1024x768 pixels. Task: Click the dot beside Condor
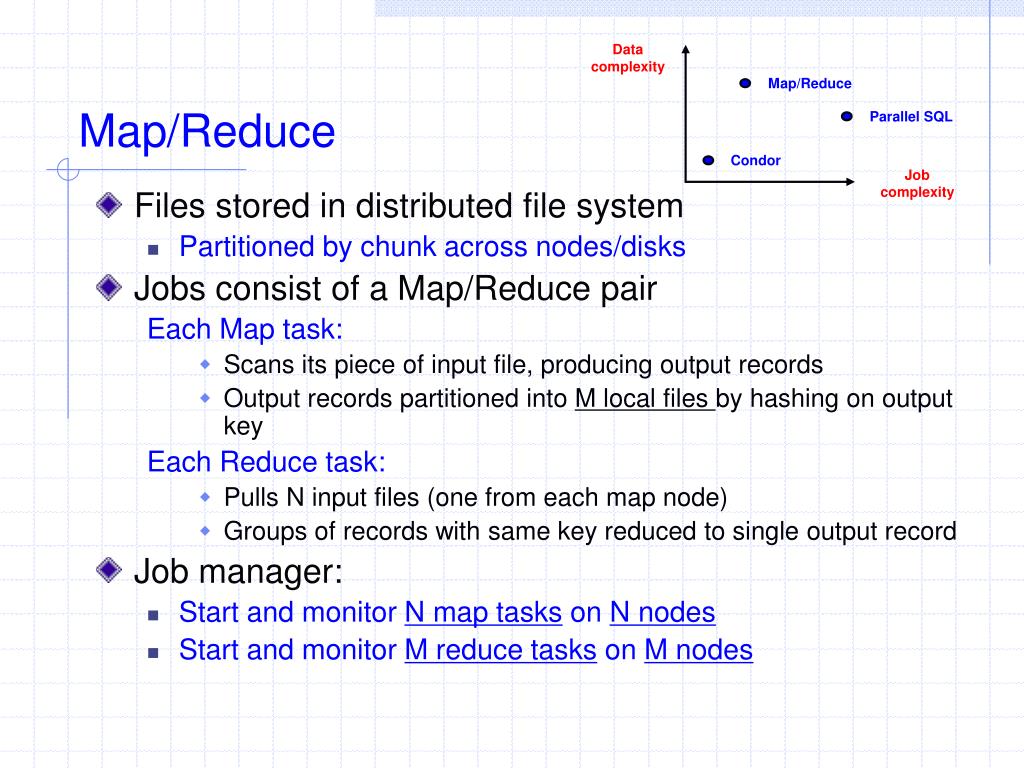(709, 160)
